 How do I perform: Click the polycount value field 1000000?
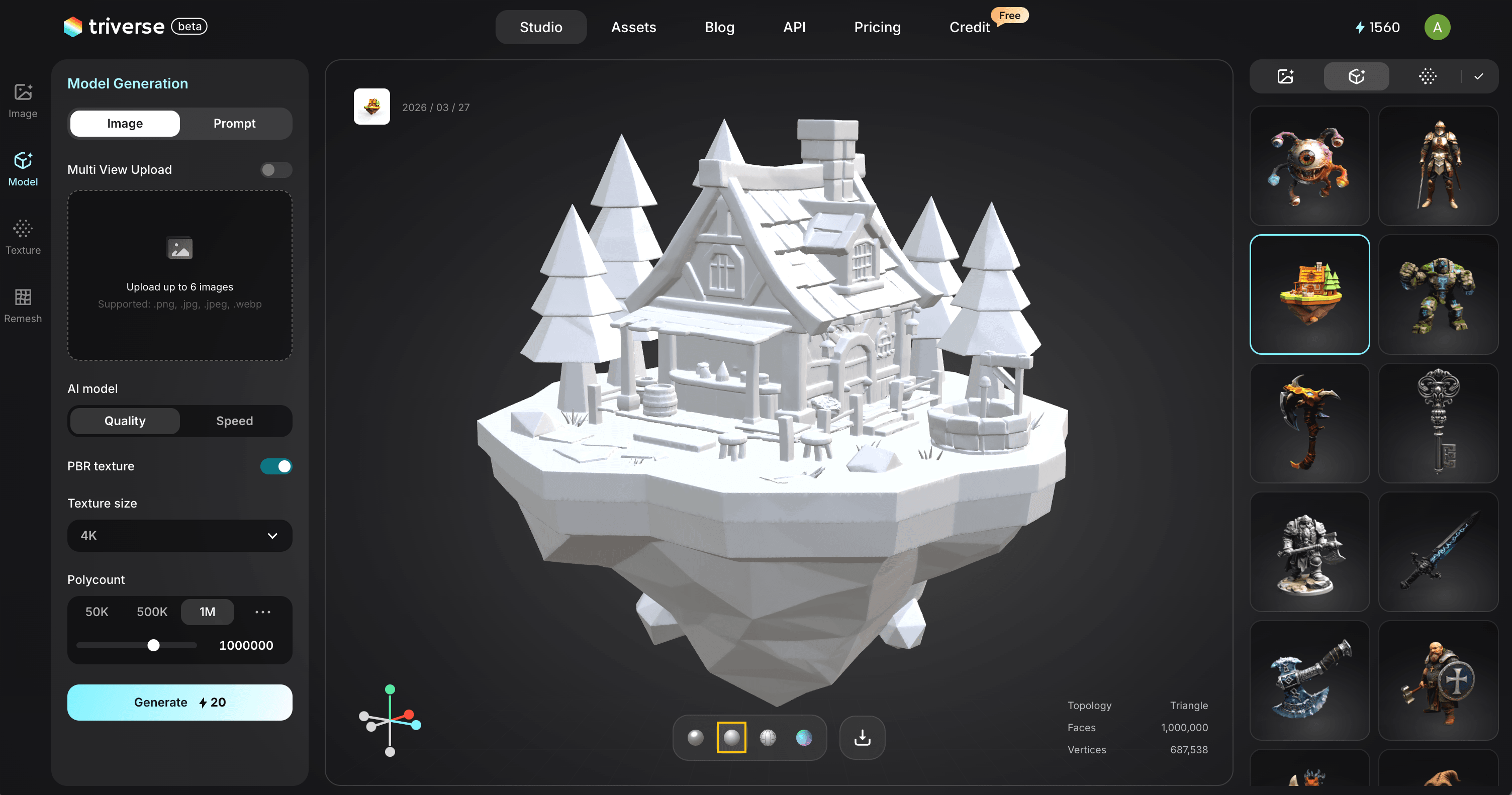click(x=246, y=645)
